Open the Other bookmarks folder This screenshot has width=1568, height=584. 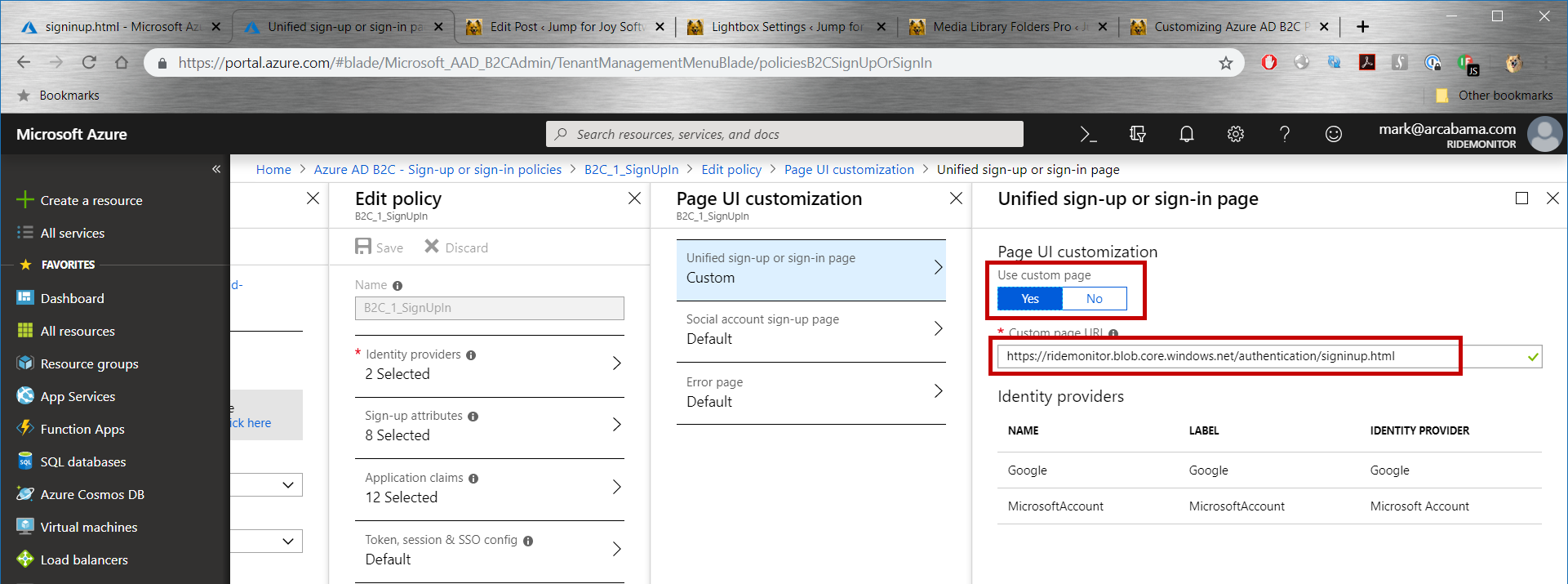pos(1494,96)
